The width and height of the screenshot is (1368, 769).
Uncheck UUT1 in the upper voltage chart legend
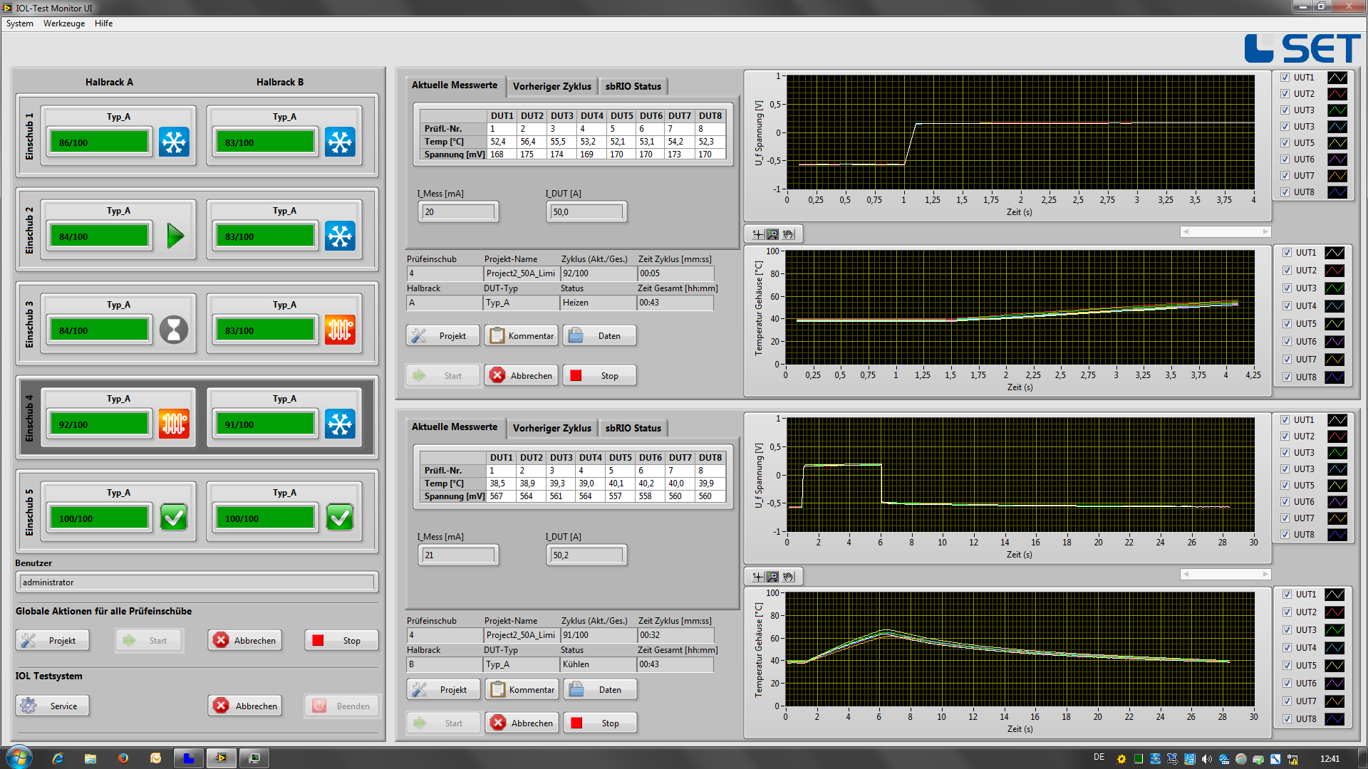point(1285,78)
